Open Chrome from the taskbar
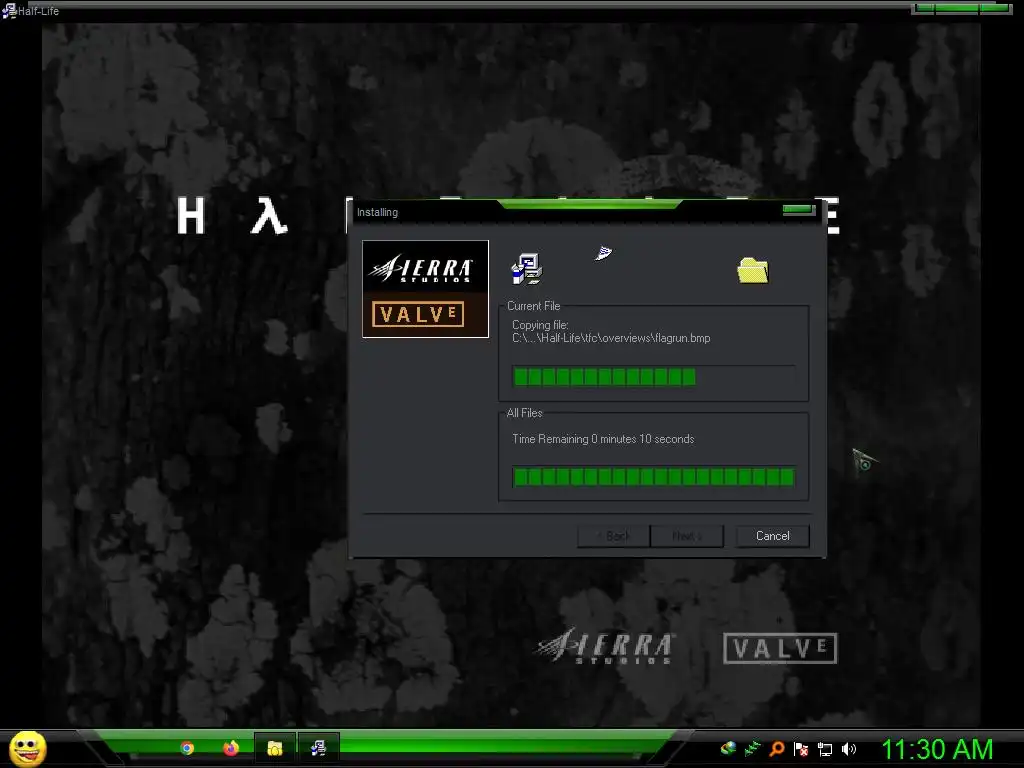The height and width of the screenshot is (768, 1024). click(x=187, y=748)
